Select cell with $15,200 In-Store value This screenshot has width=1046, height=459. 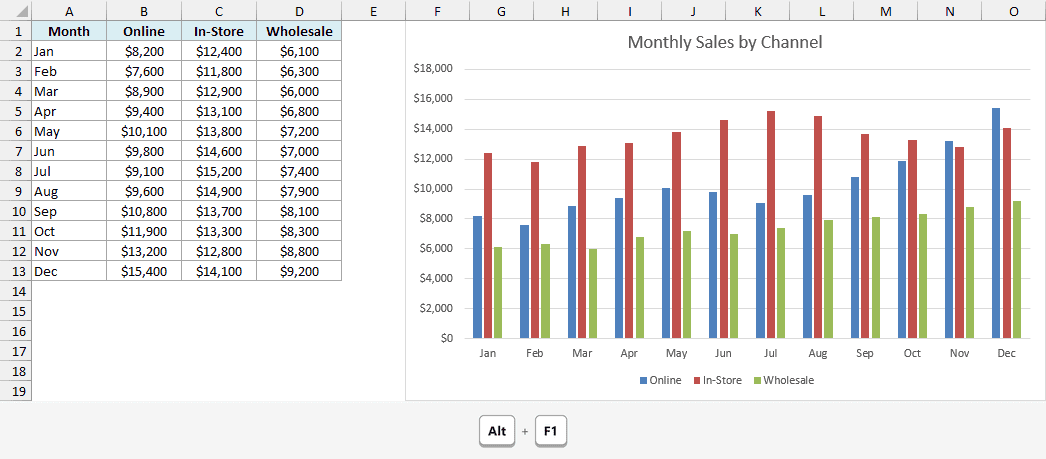219,171
